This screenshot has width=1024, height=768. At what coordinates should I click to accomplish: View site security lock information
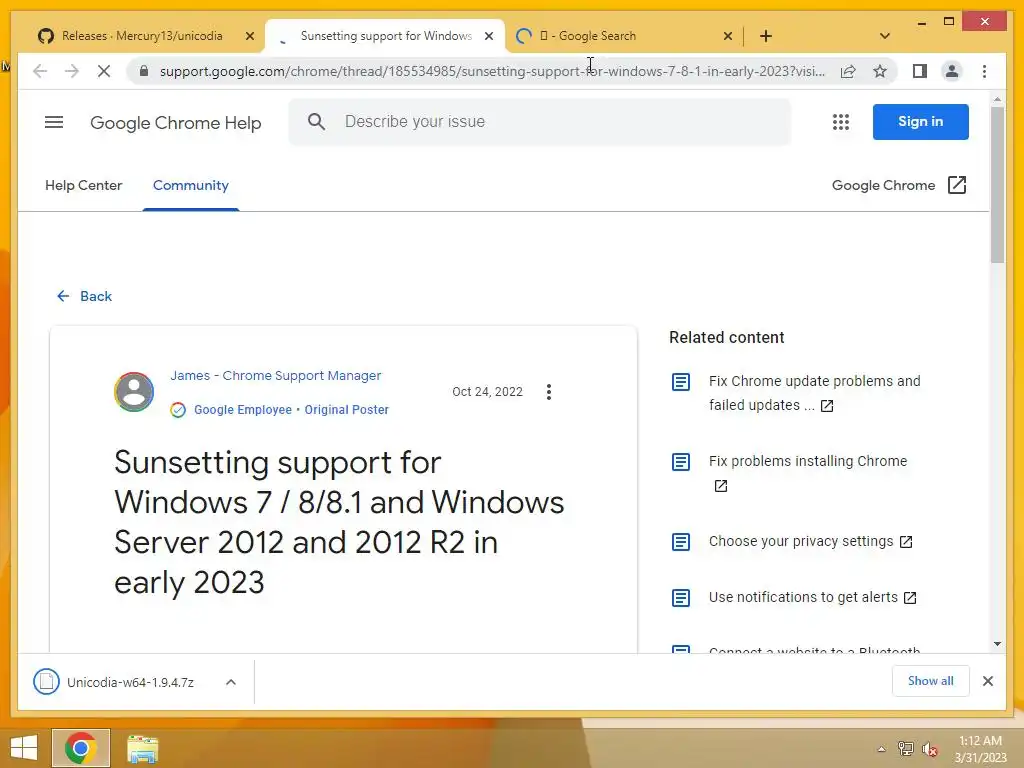[x=144, y=71]
